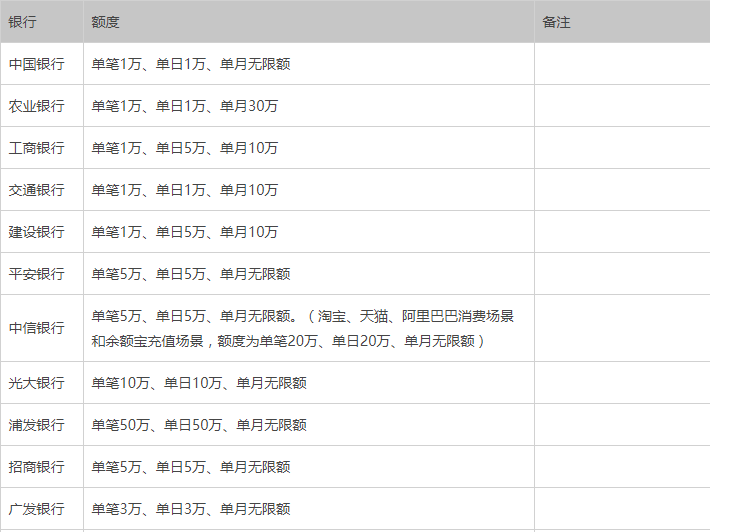Click 浦发银行 limit 单笔50万、单日50万
This screenshot has height=532, width=753.
[x=199, y=425]
